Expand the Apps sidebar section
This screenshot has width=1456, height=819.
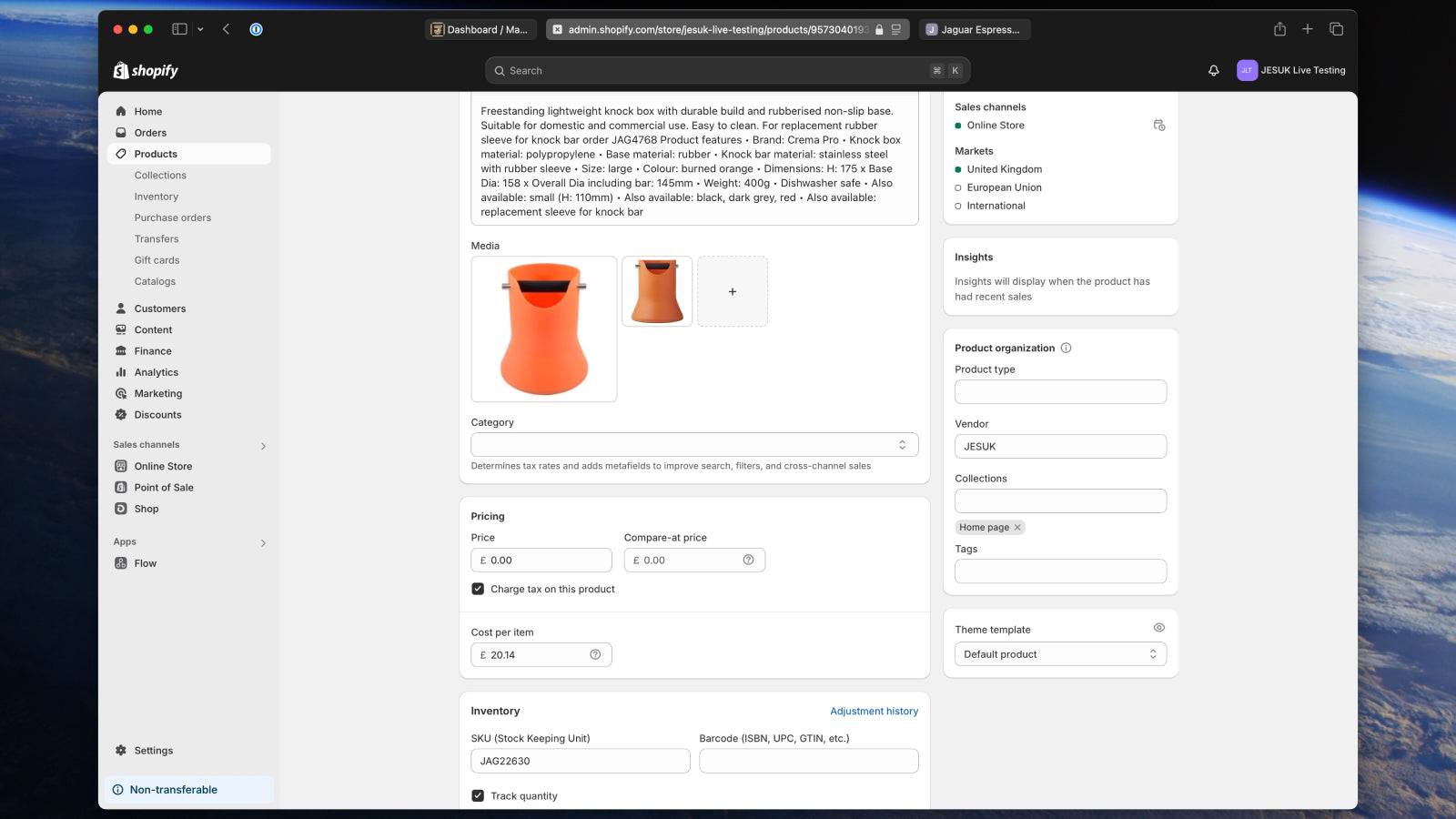tap(263, 543)
